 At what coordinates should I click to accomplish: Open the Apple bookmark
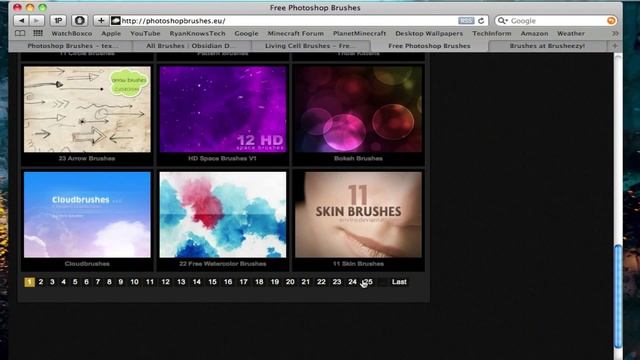111,33
